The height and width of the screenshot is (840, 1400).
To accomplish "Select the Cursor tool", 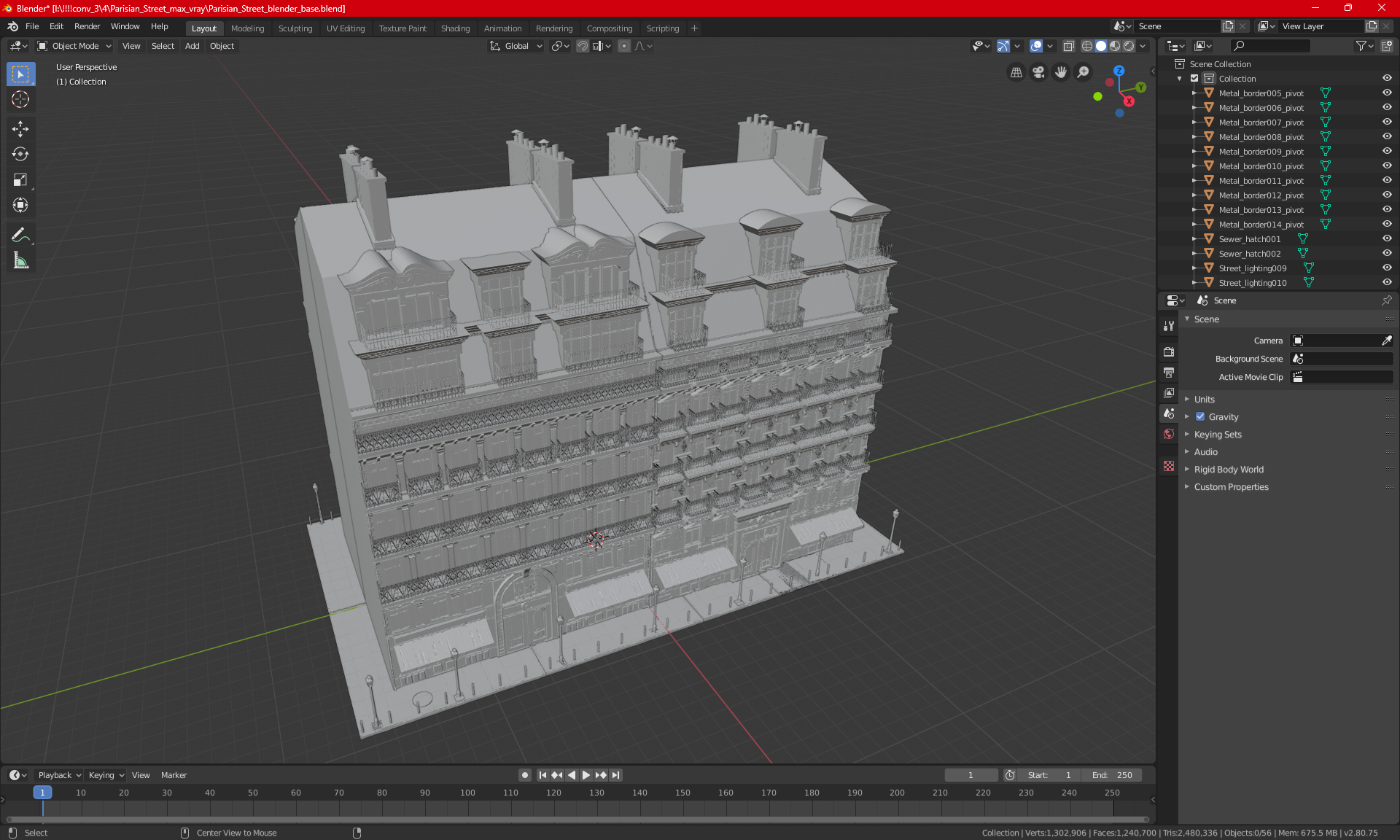I will tap(20, 100).
